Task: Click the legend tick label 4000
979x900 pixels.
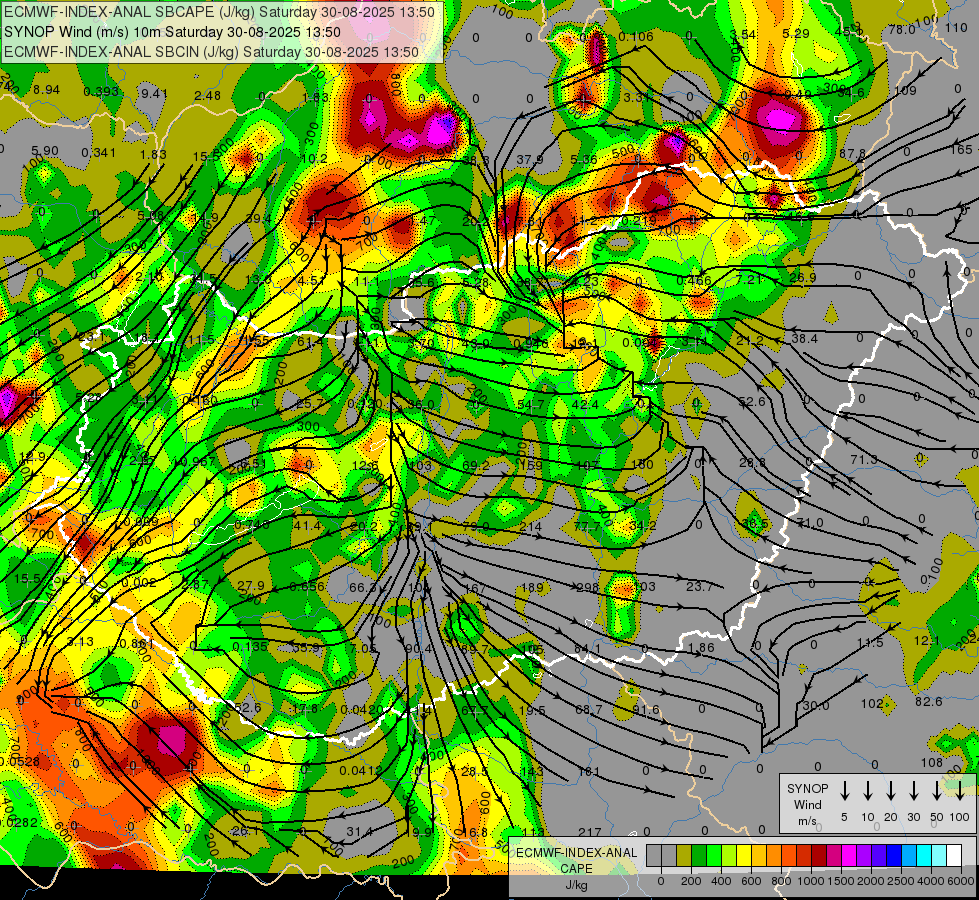Action: (x=931, y=881)
